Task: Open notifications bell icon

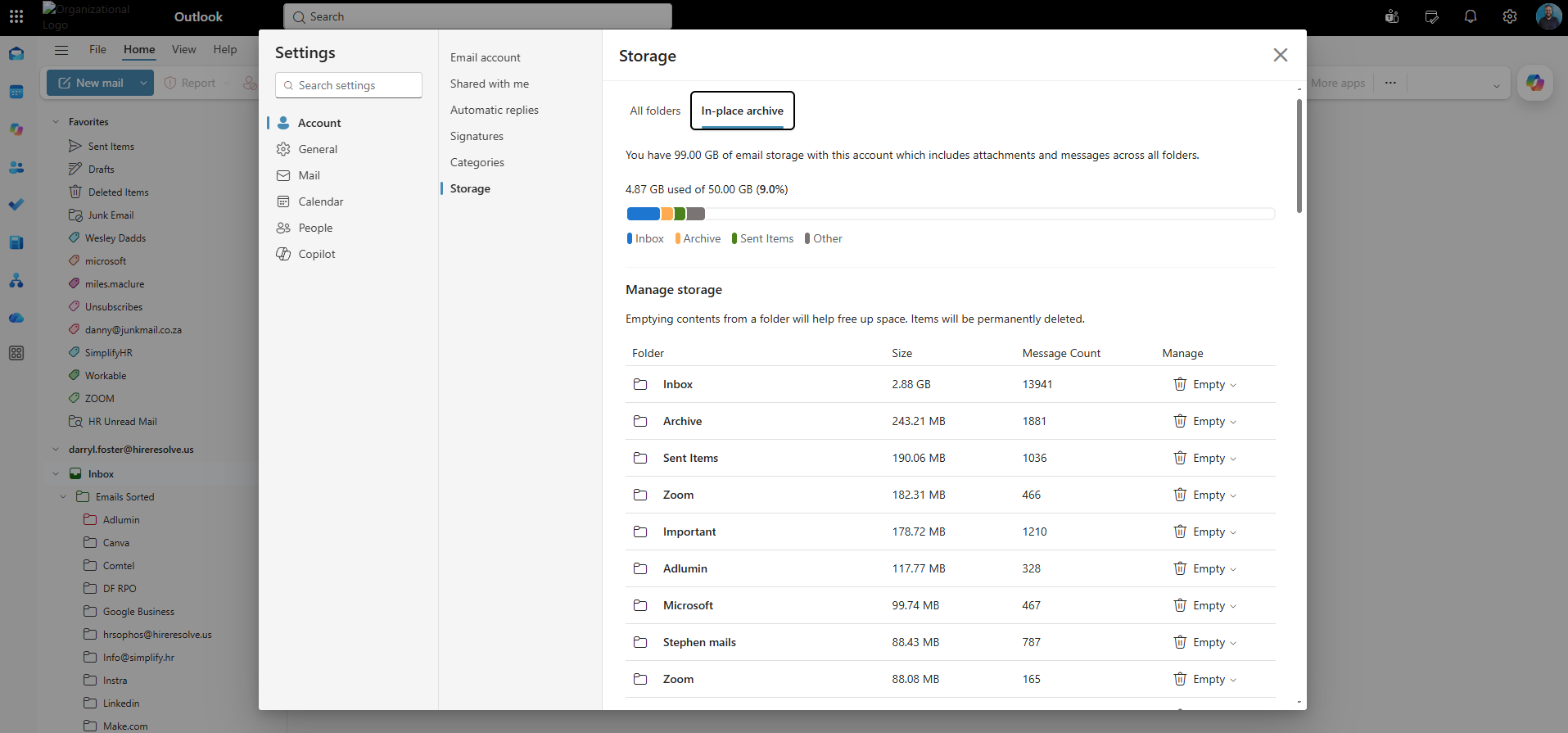Action: click(1471, 16)
